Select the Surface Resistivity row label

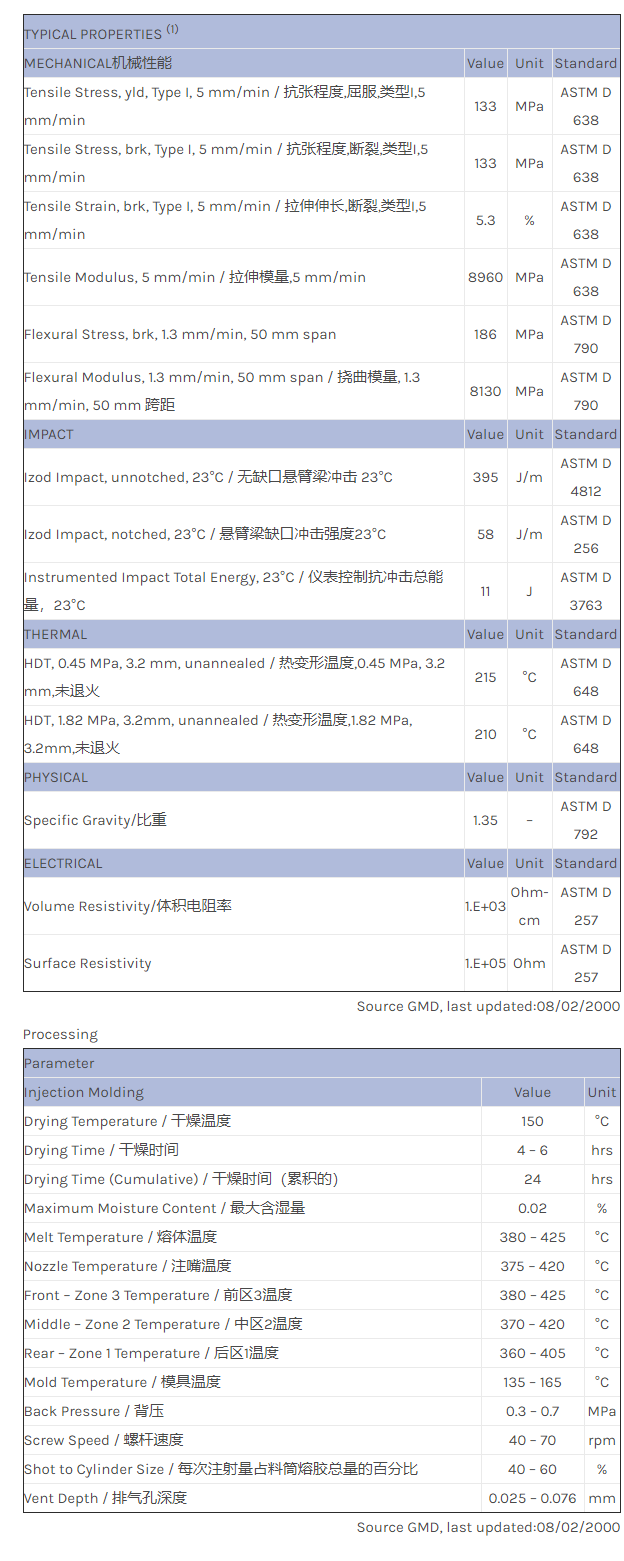(x=88, y=963)
